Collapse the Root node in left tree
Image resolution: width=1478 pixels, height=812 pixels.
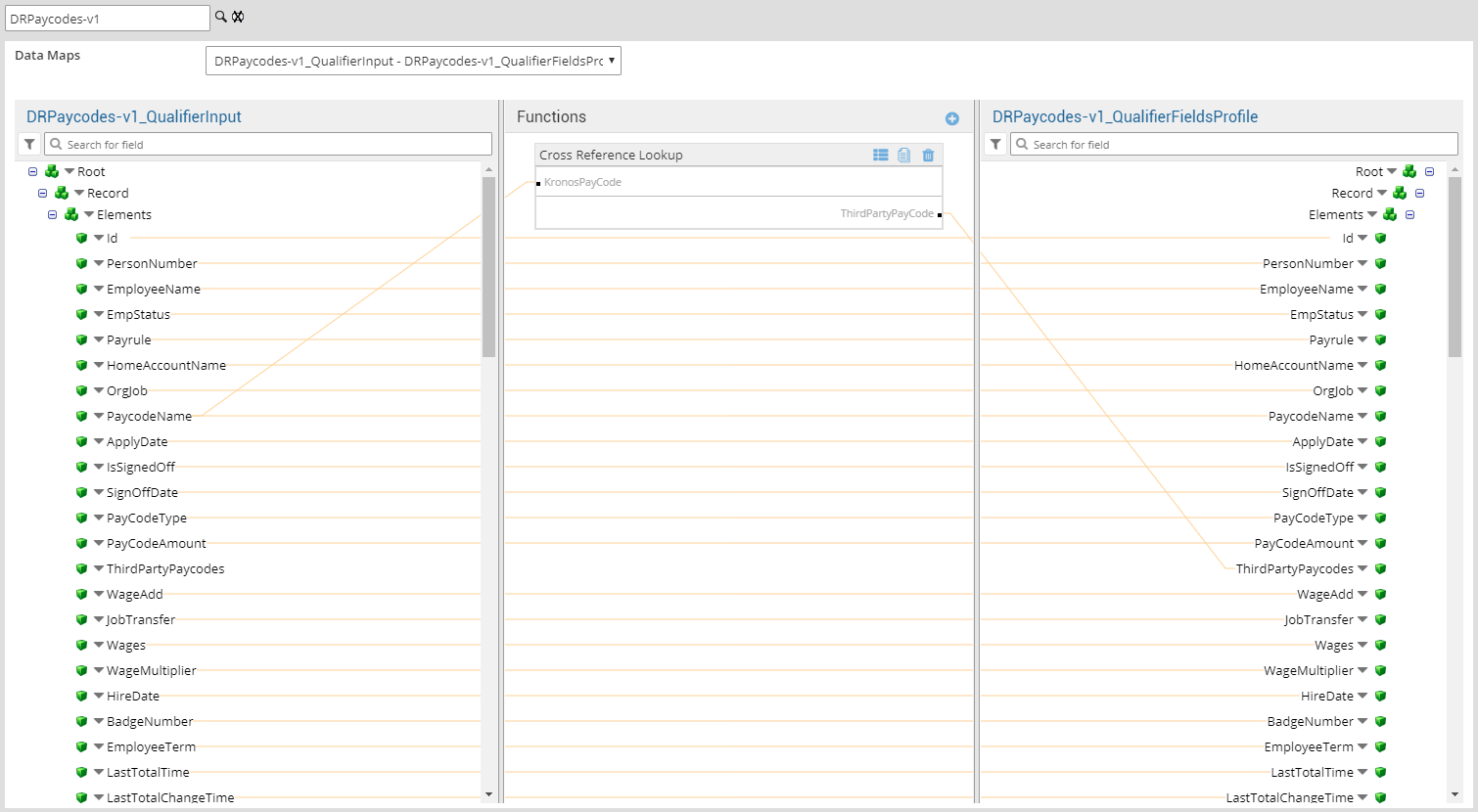point(33,171)
